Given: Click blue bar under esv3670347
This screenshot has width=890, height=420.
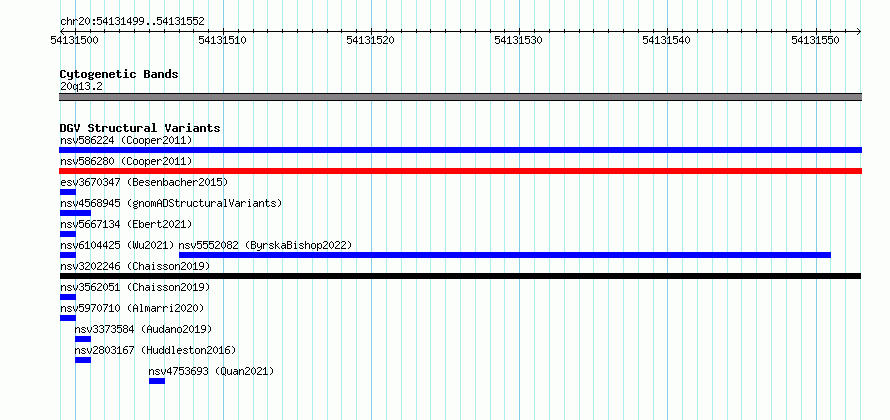Looking at the screenshot, I should coord(68,192).
